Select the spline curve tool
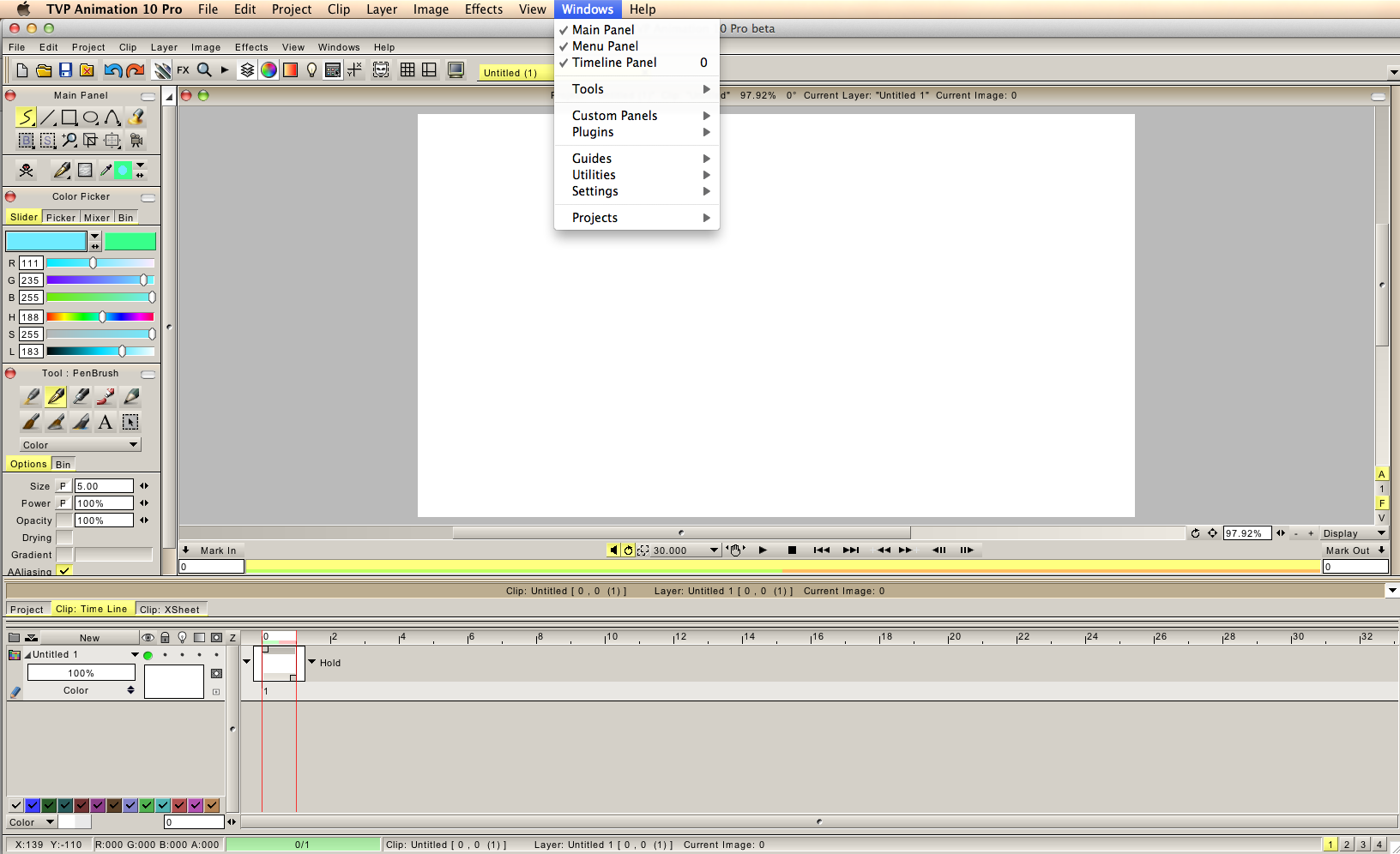This screenshot has width=1400, height=854. (112, 117)
